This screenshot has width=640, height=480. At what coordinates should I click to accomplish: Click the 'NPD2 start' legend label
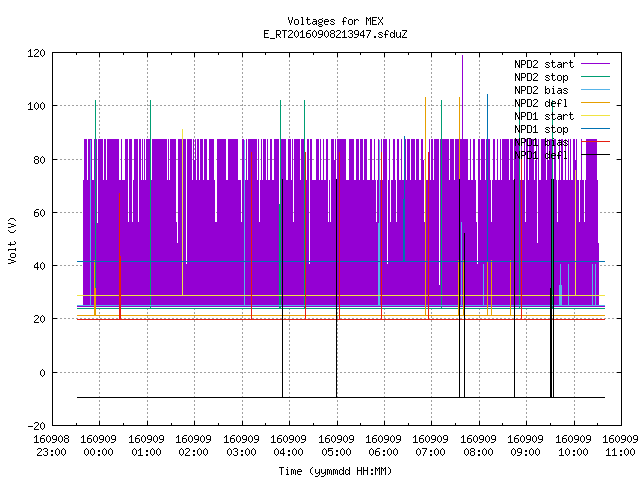coord(544,64)
